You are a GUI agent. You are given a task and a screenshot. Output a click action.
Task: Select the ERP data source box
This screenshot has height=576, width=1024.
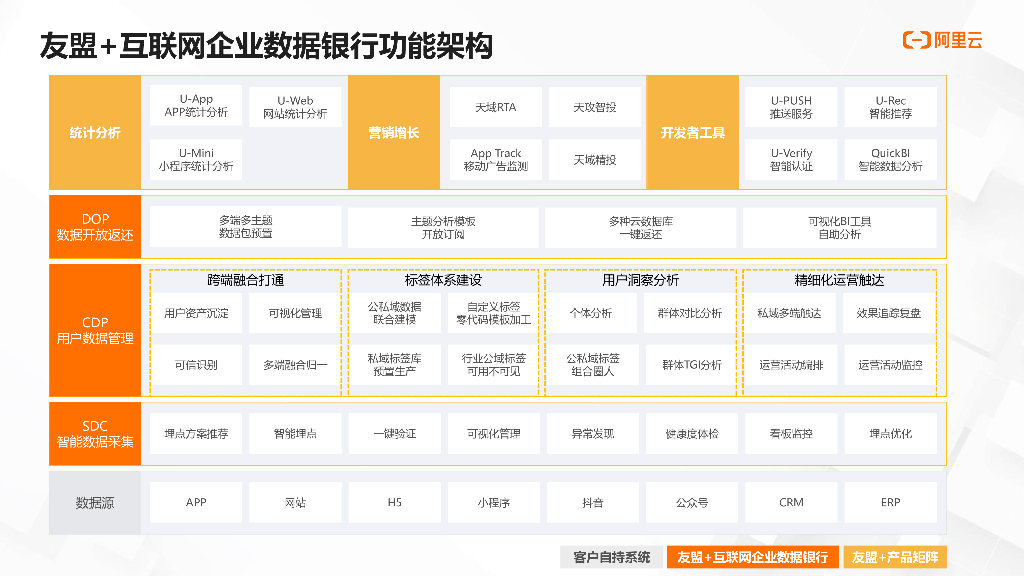(891, 502)
